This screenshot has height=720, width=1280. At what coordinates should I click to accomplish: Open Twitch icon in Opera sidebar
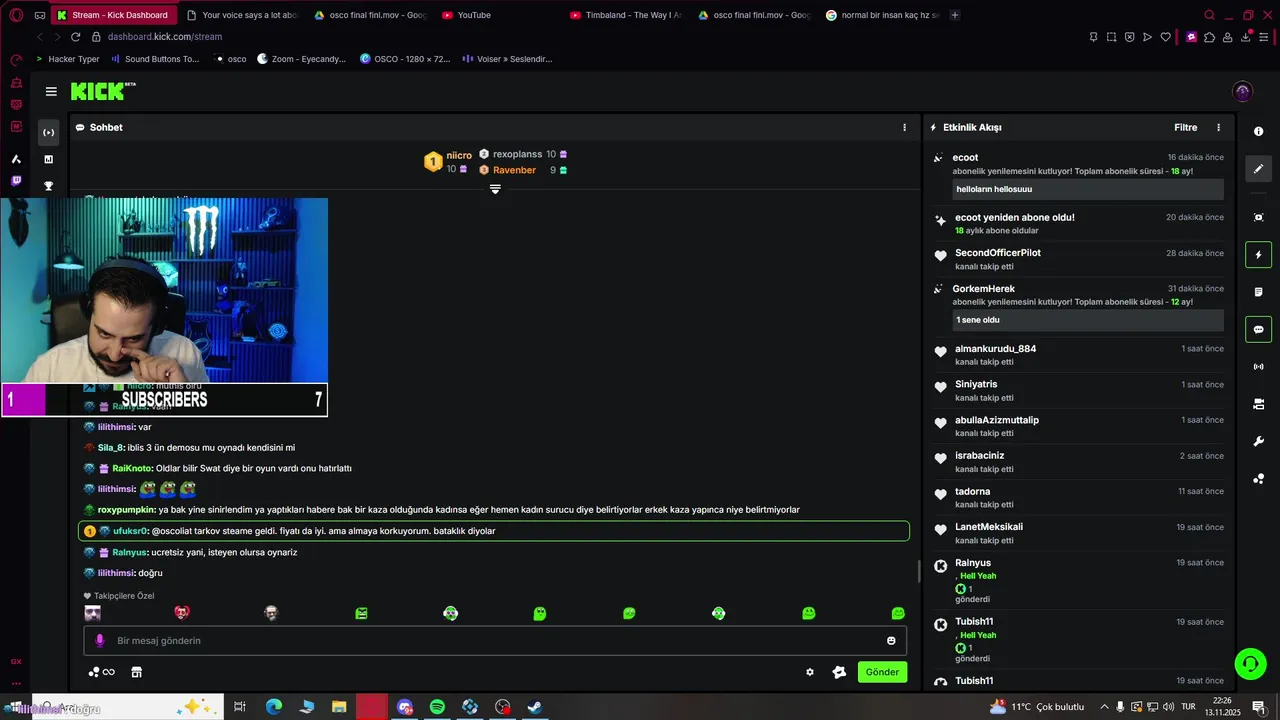[16, 181]
